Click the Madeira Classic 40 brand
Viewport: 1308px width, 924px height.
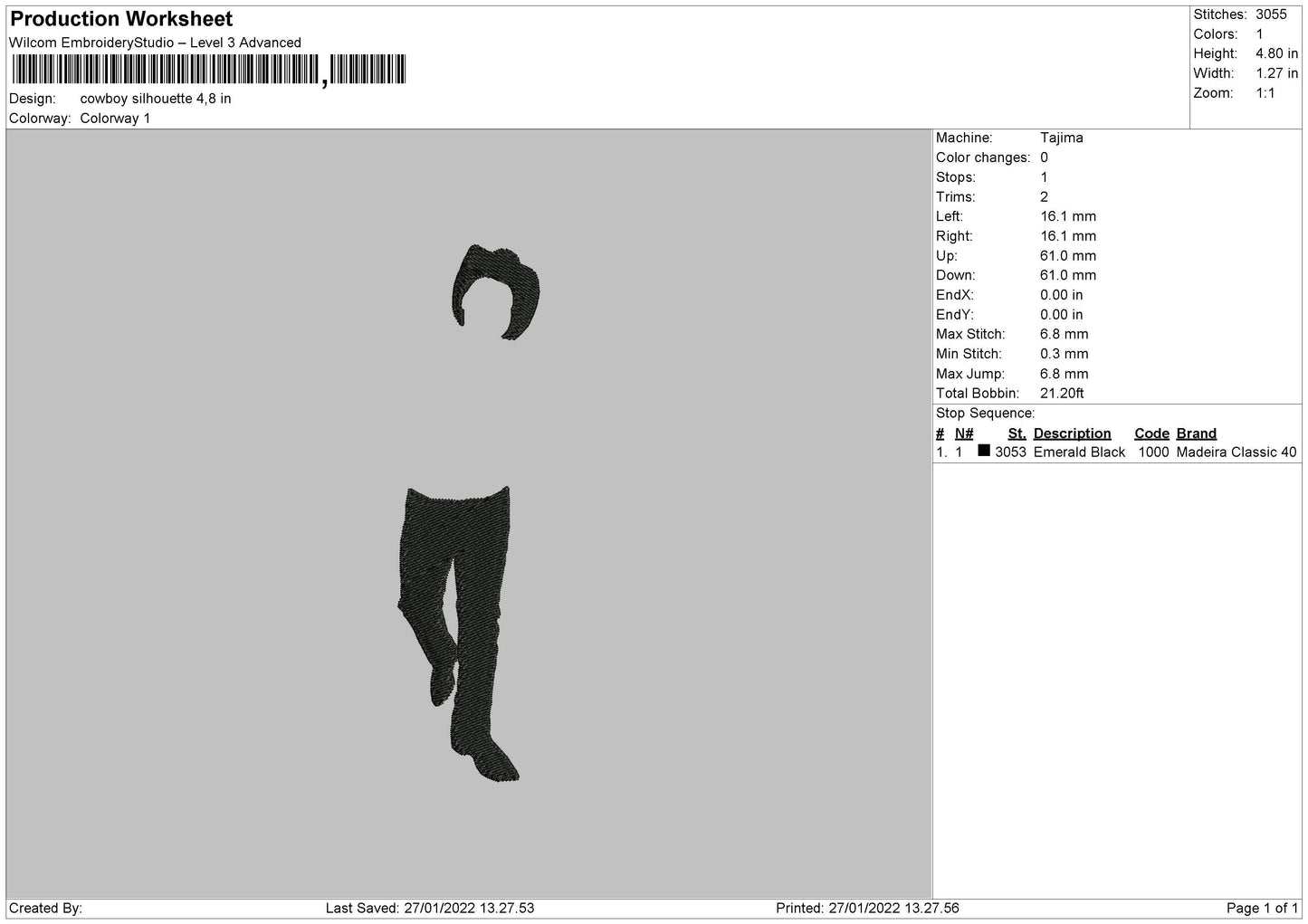click(1236, 452)
